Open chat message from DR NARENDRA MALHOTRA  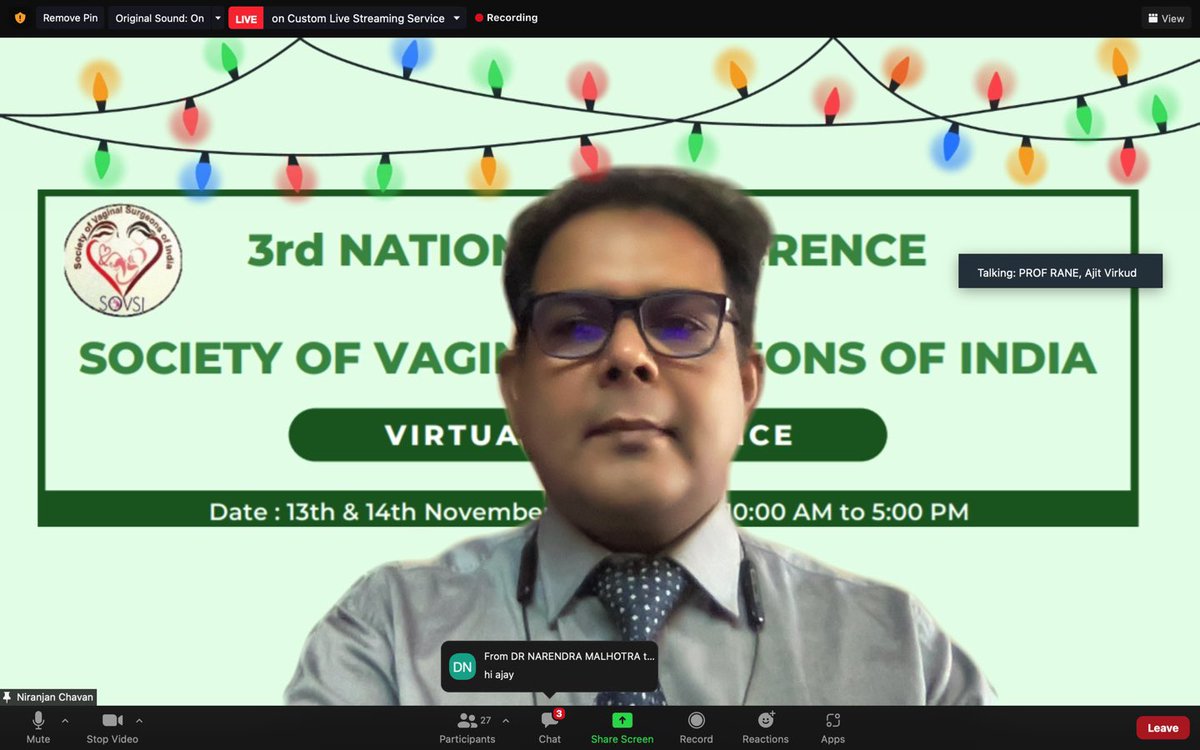550,666
